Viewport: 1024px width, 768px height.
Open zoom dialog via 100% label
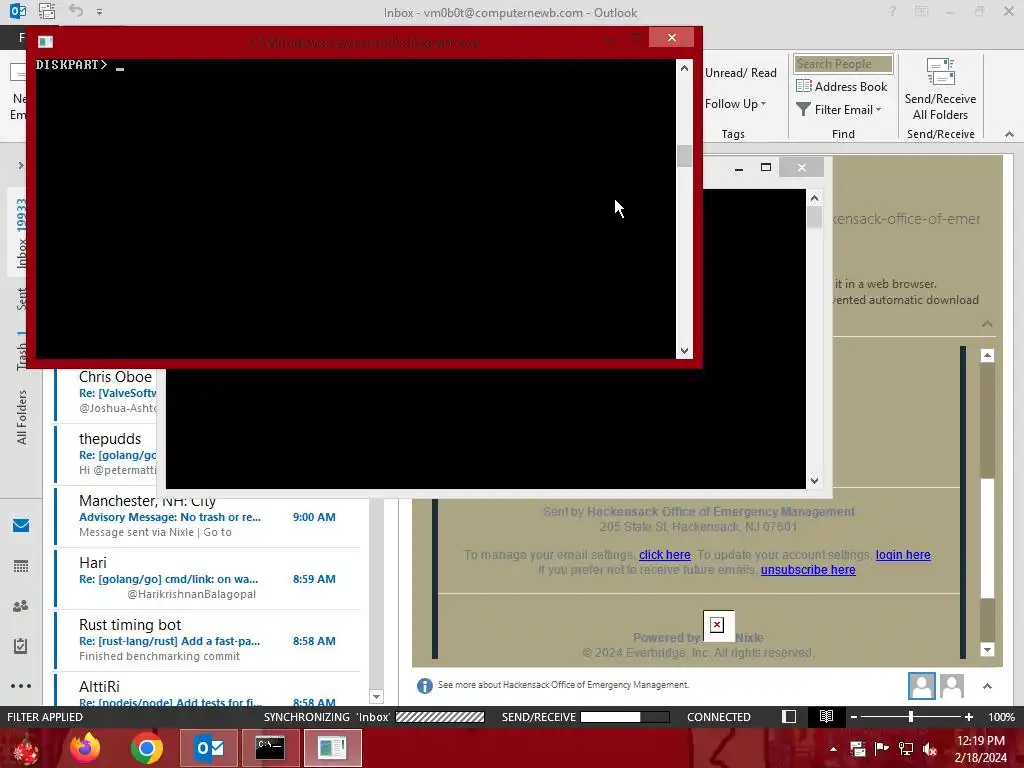(1001, 717)
